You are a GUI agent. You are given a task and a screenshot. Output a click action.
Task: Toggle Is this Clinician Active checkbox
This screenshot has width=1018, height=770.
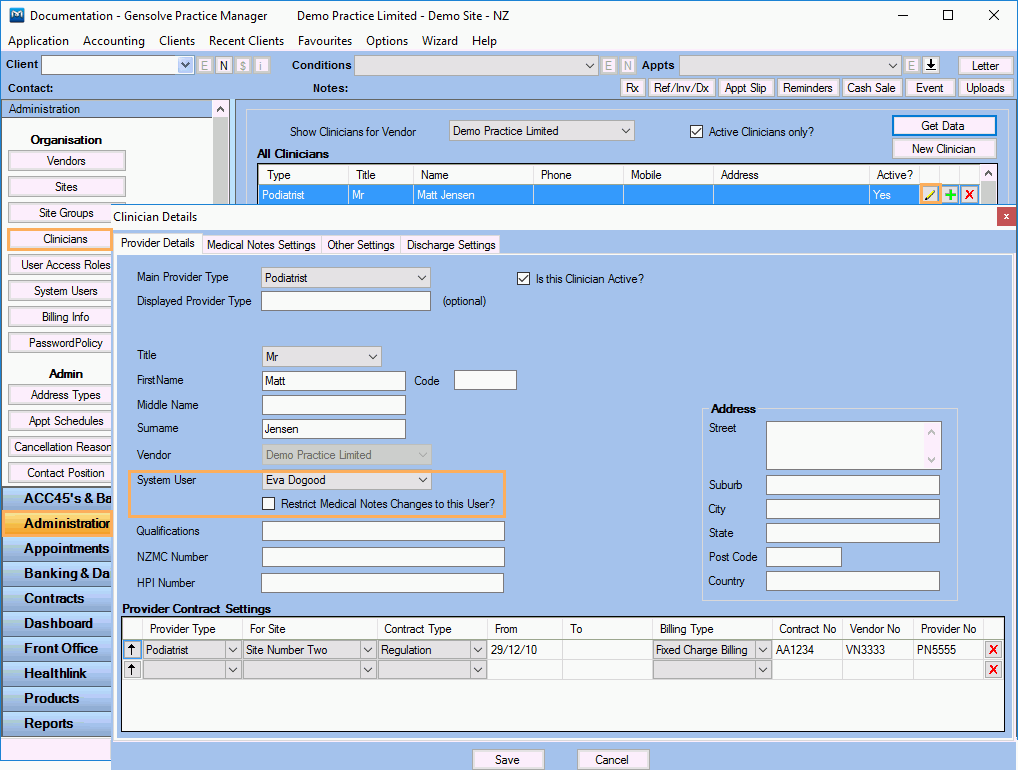[x=523, y=279]
